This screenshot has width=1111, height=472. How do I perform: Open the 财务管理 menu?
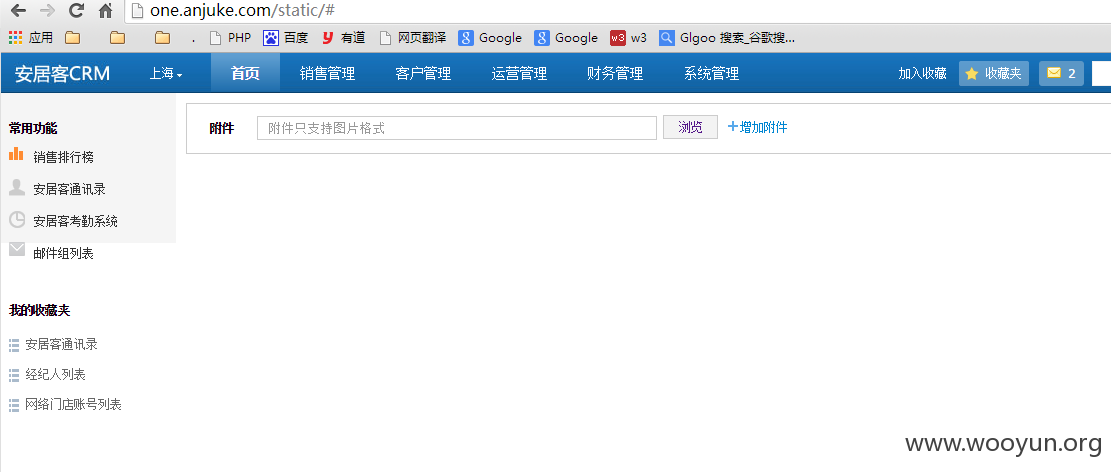[x=615, y=74]
